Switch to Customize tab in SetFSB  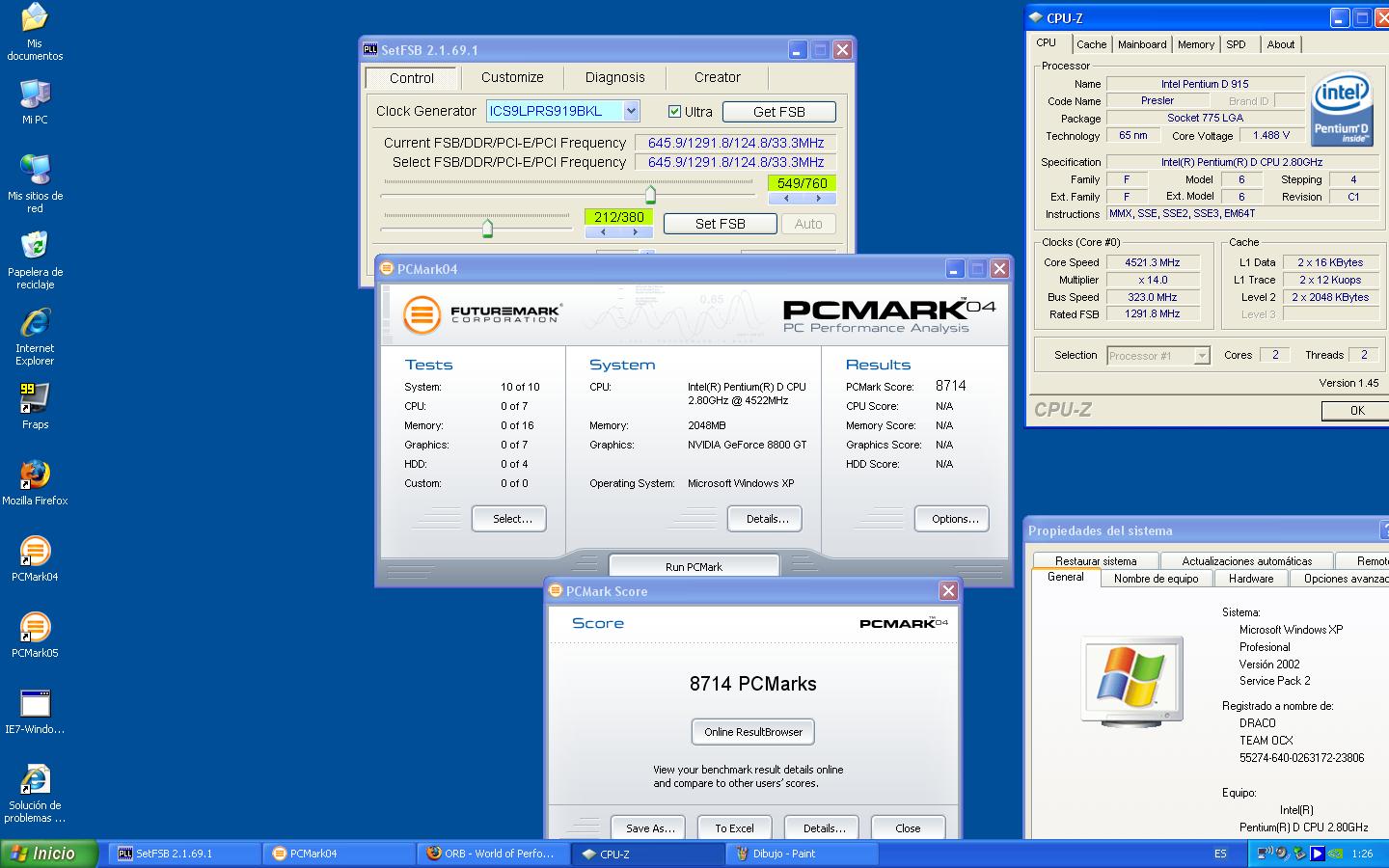coord(512,77)
